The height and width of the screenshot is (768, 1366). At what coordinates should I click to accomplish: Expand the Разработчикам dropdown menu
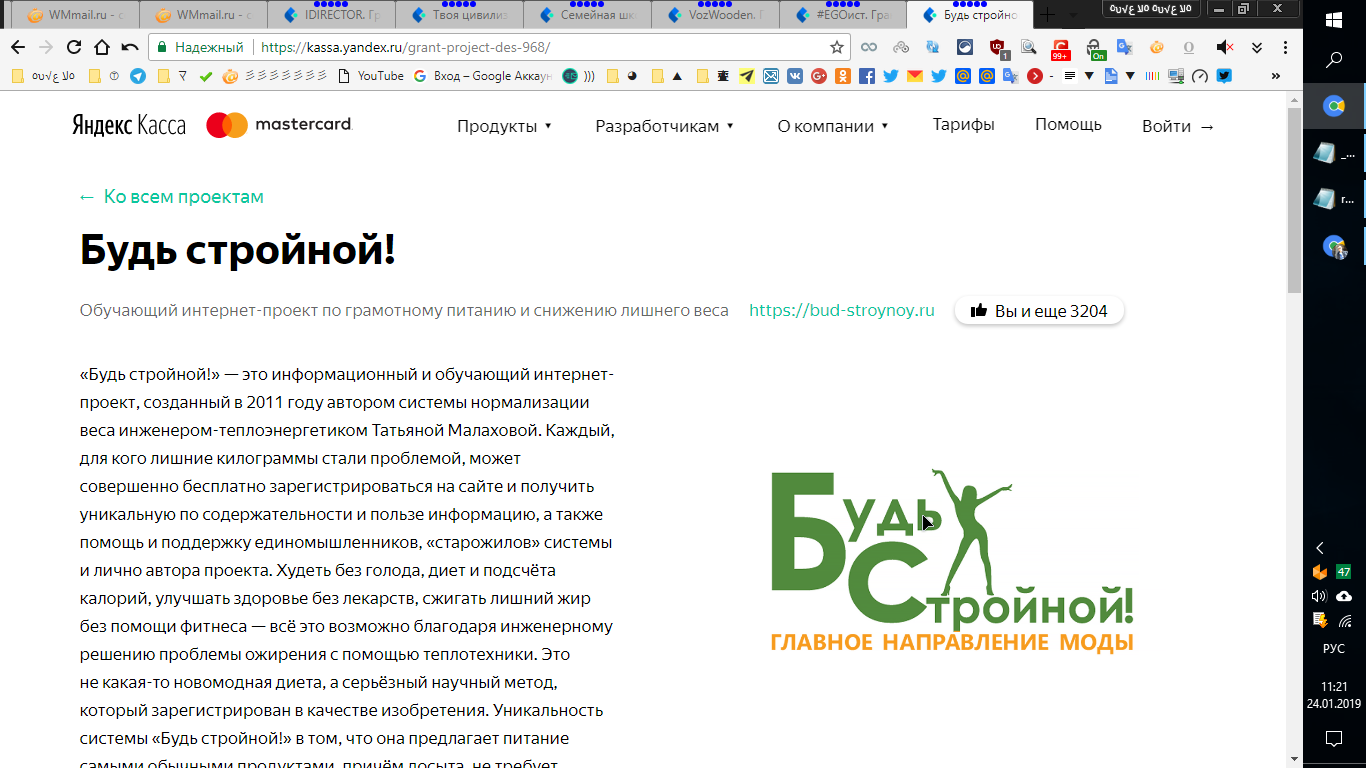[665, 126]
